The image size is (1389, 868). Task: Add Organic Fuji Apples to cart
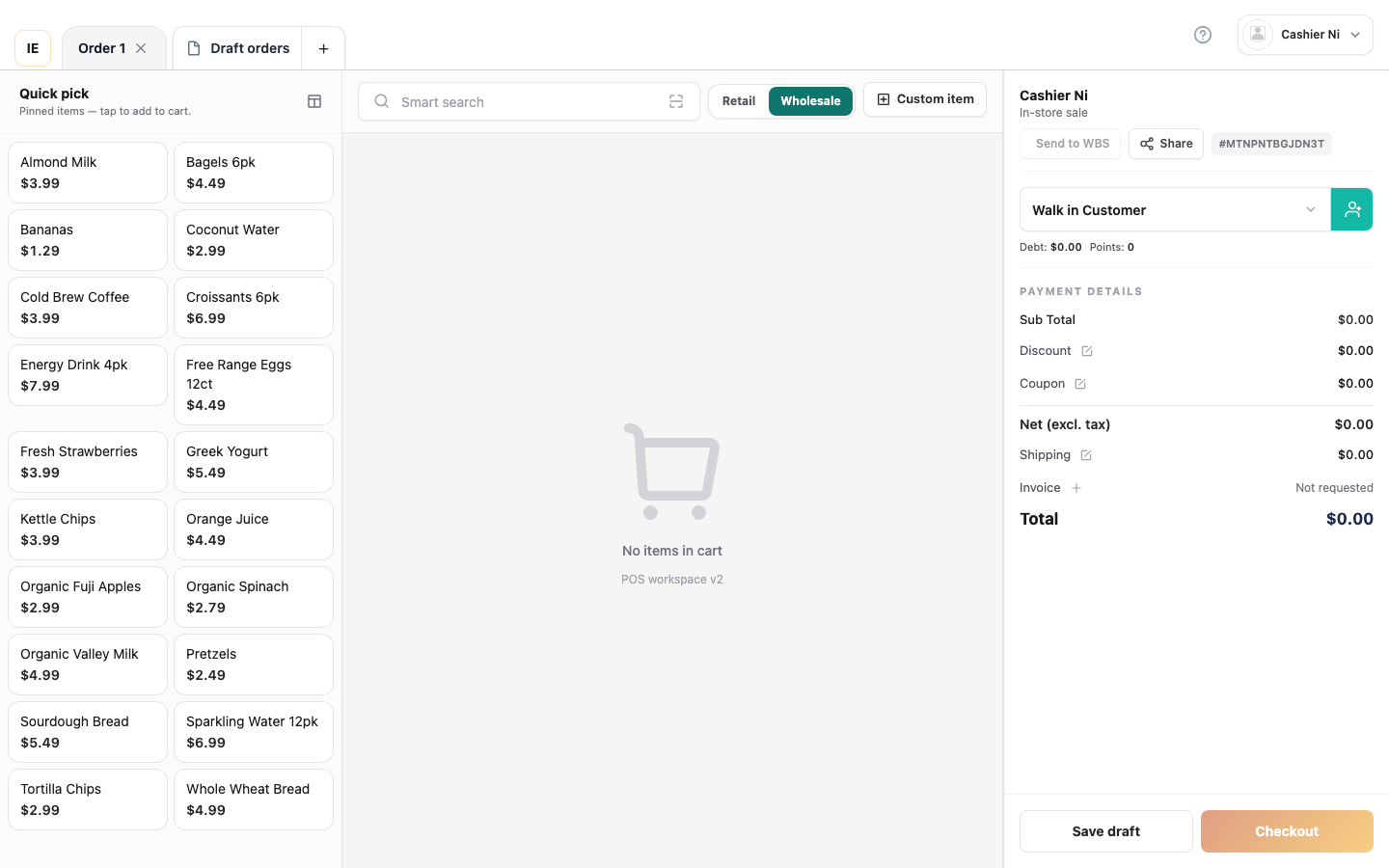pyautogui.click(x=88, y=597)
